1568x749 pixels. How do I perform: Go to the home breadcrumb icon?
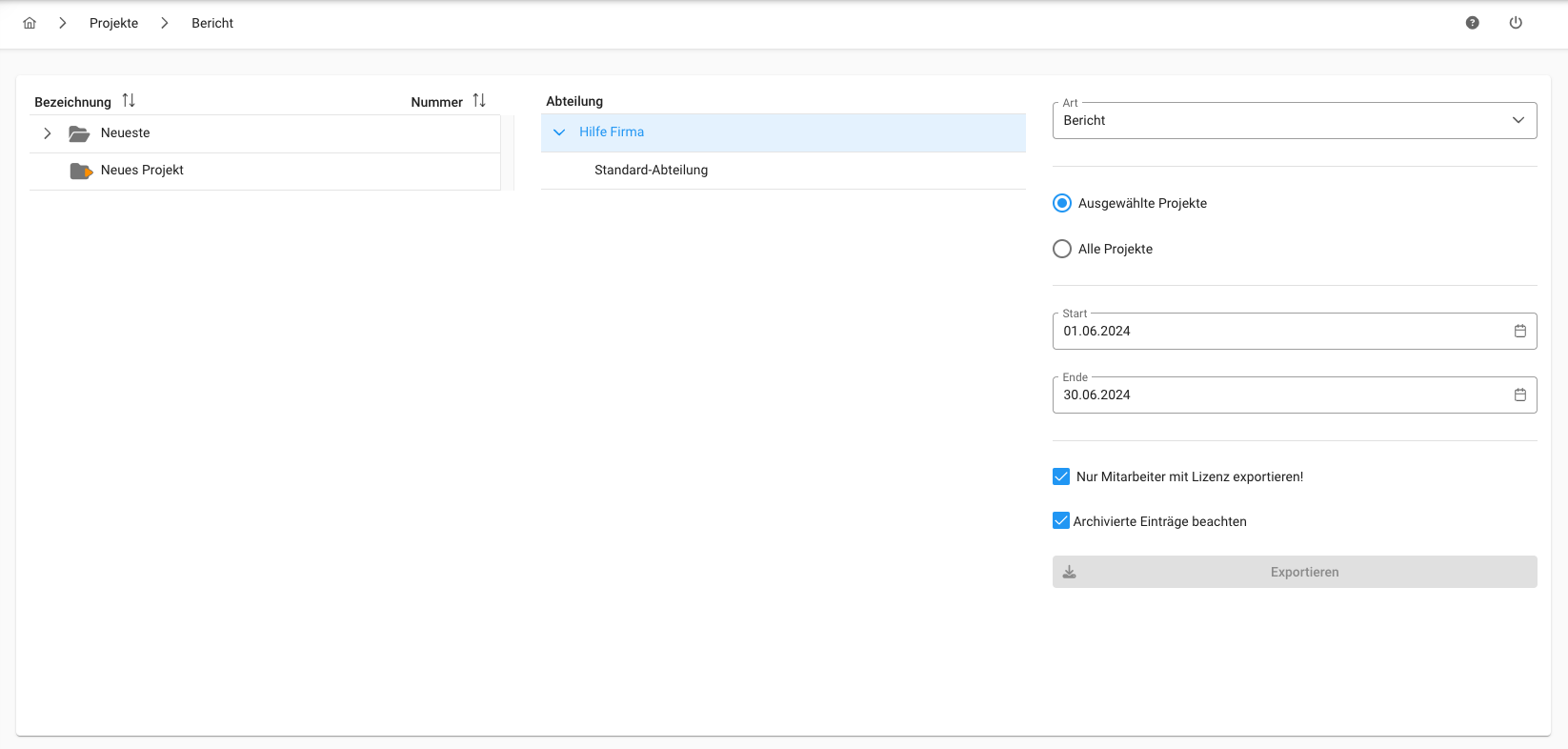pyautogui.click(x=30, y=23)
